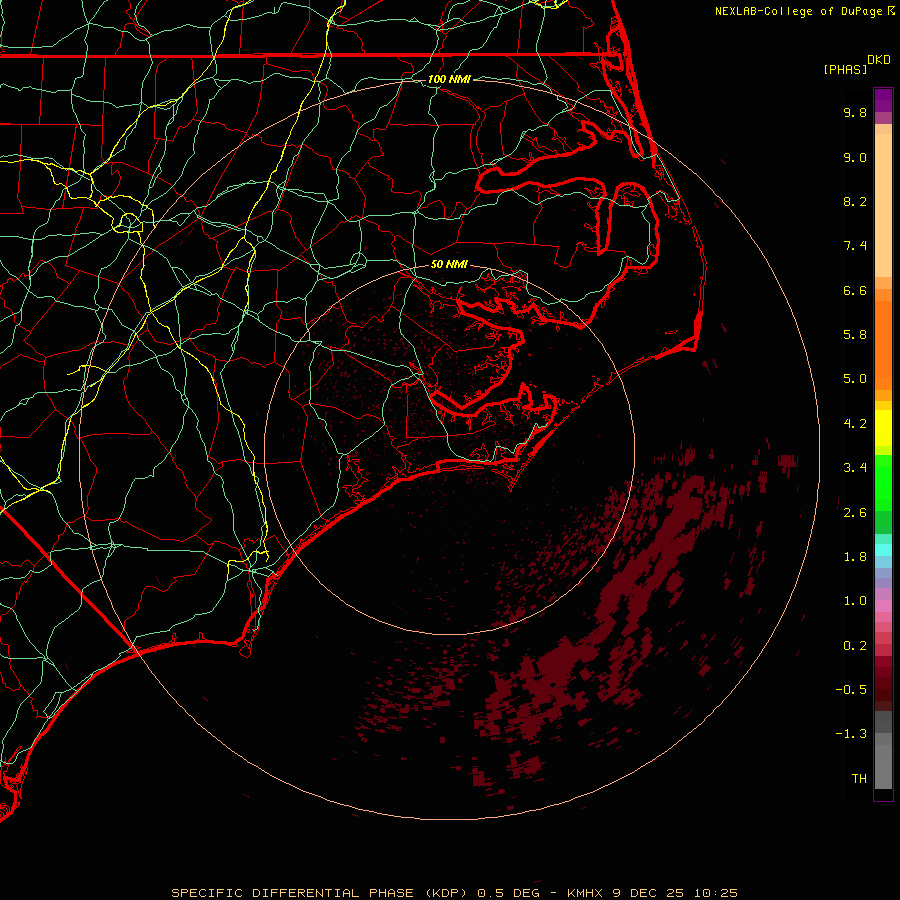Click the 2.6 scale label
The image size is (900, 900).
855,513
